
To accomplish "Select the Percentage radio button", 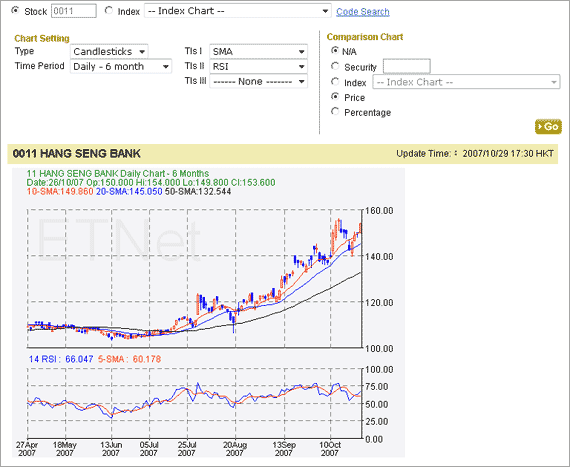I will (x=335, y=111).
